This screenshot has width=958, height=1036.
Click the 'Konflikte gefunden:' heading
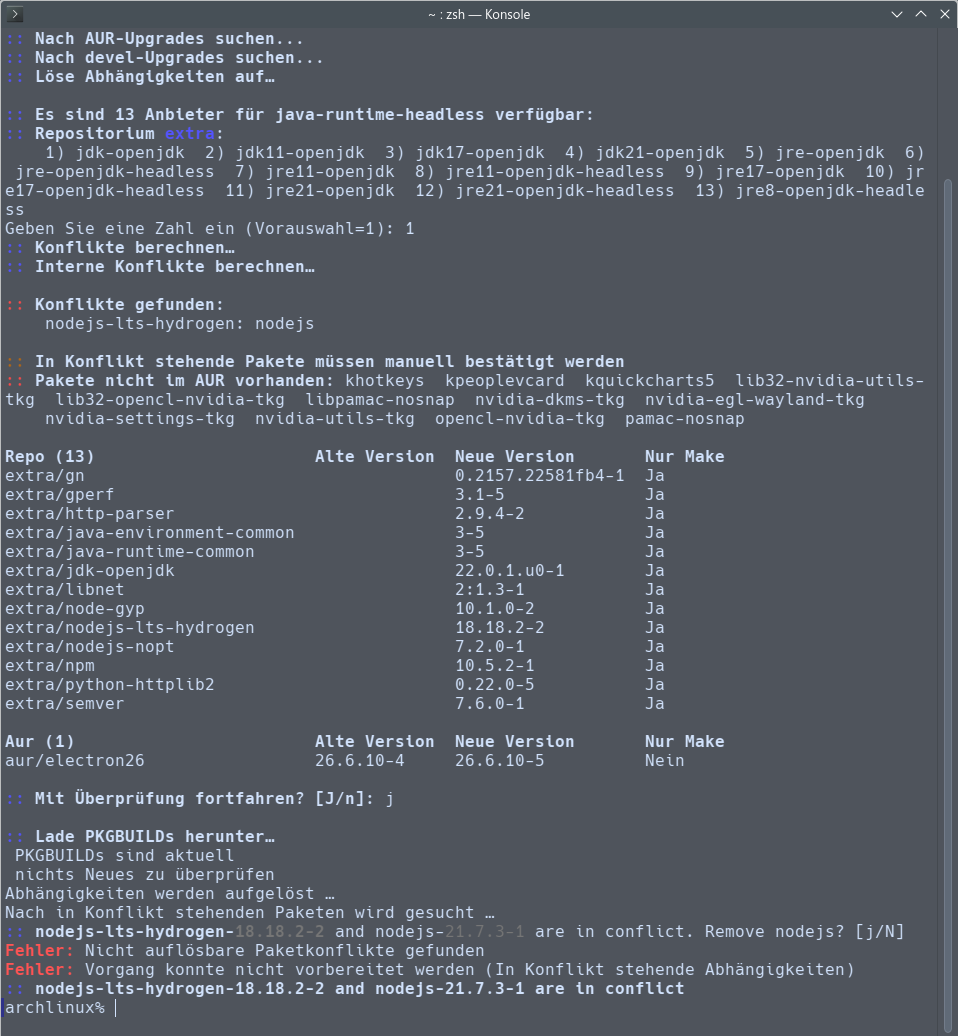point(129,305)
